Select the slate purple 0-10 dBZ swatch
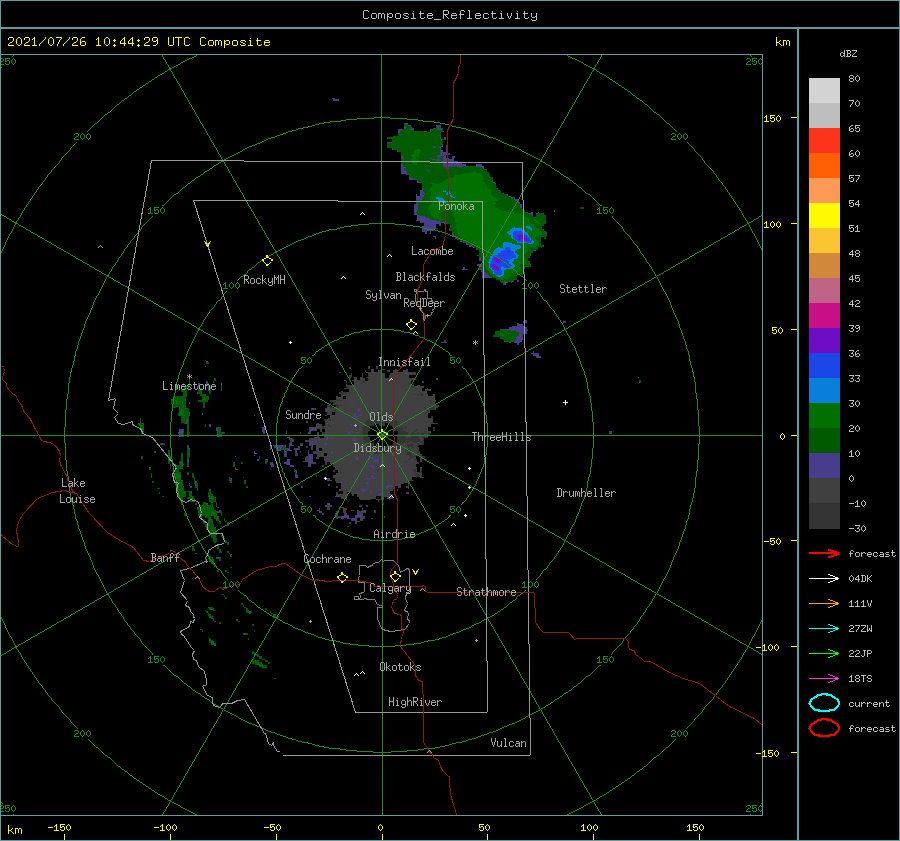 (x=824, y=466)
